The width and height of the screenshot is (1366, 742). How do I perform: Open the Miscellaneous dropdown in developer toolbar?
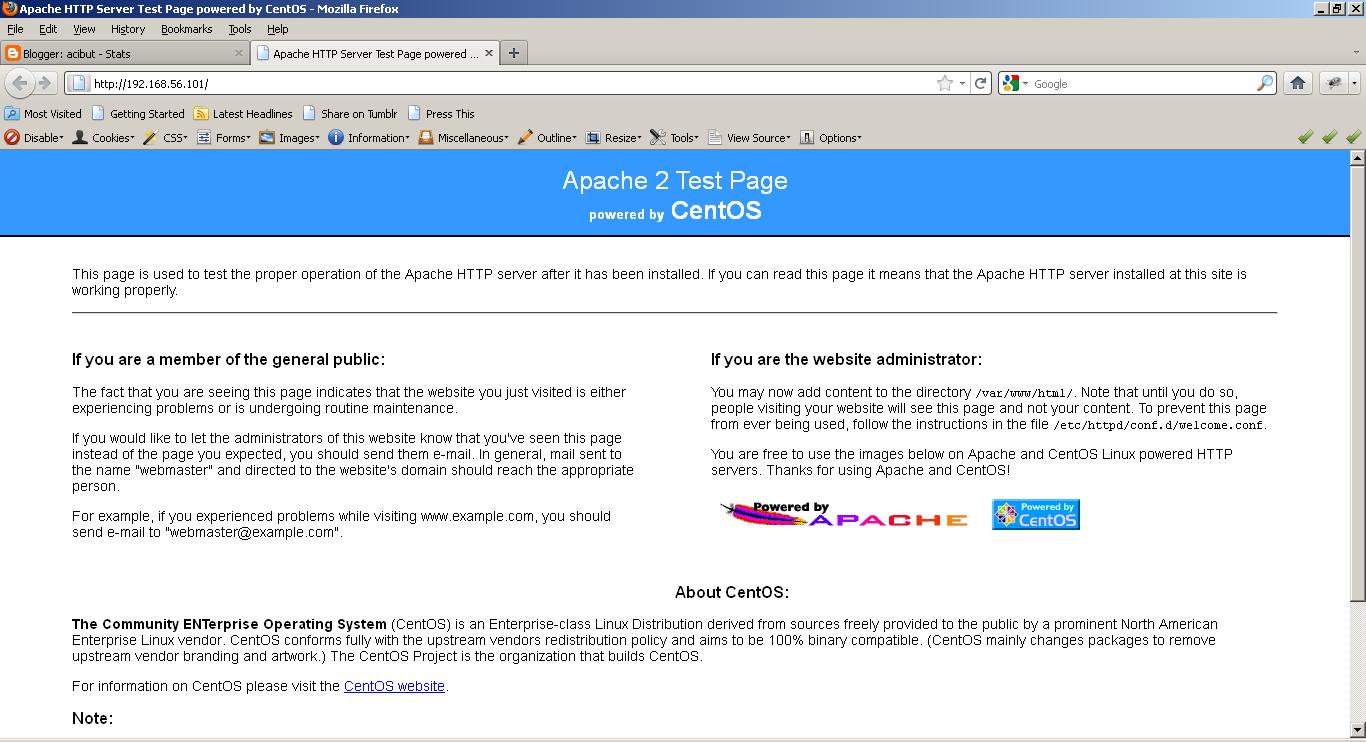(463, 138)
